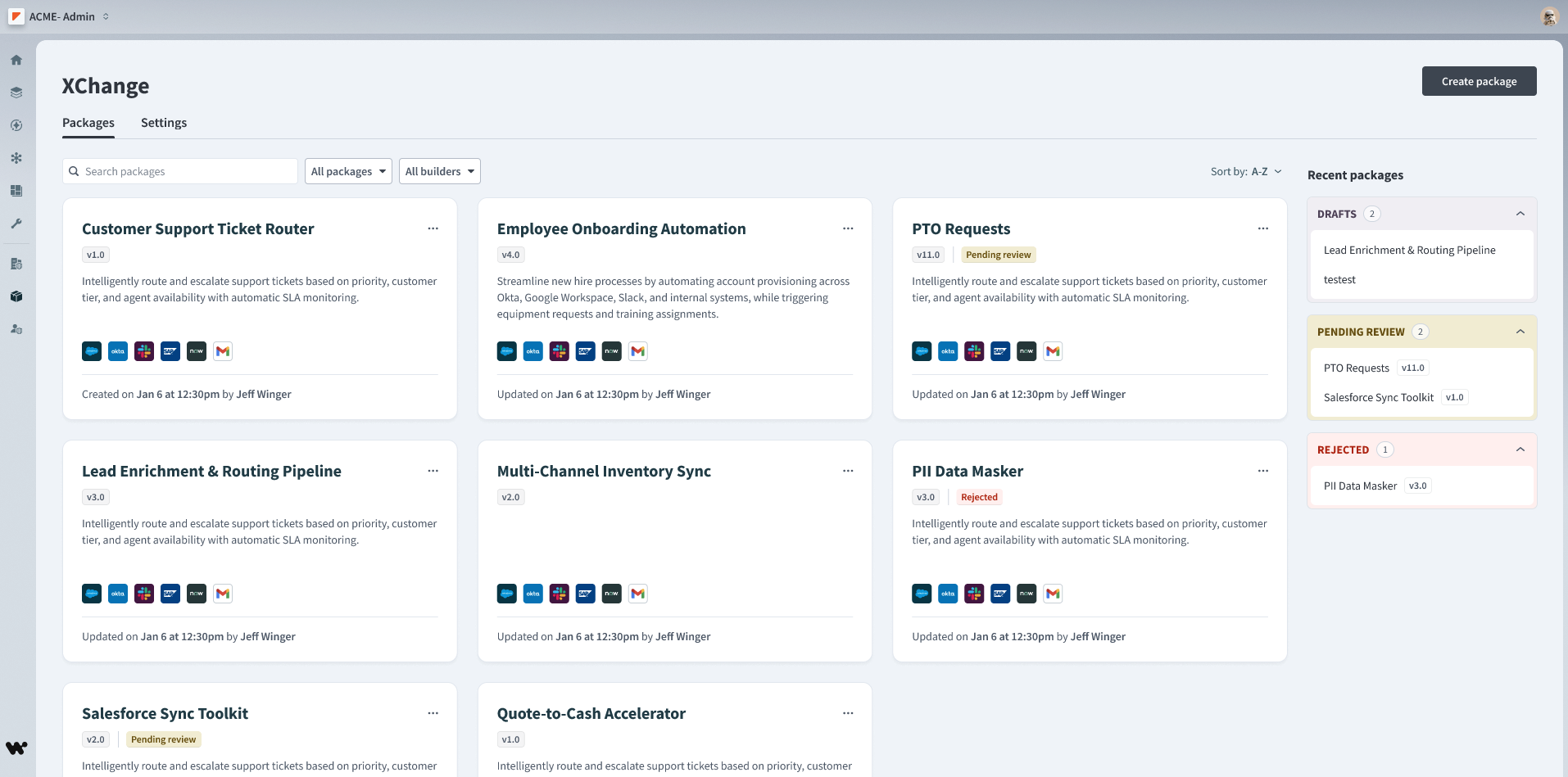Collapse the Rejected section

pyautogui.click(x=1520, y=449)
